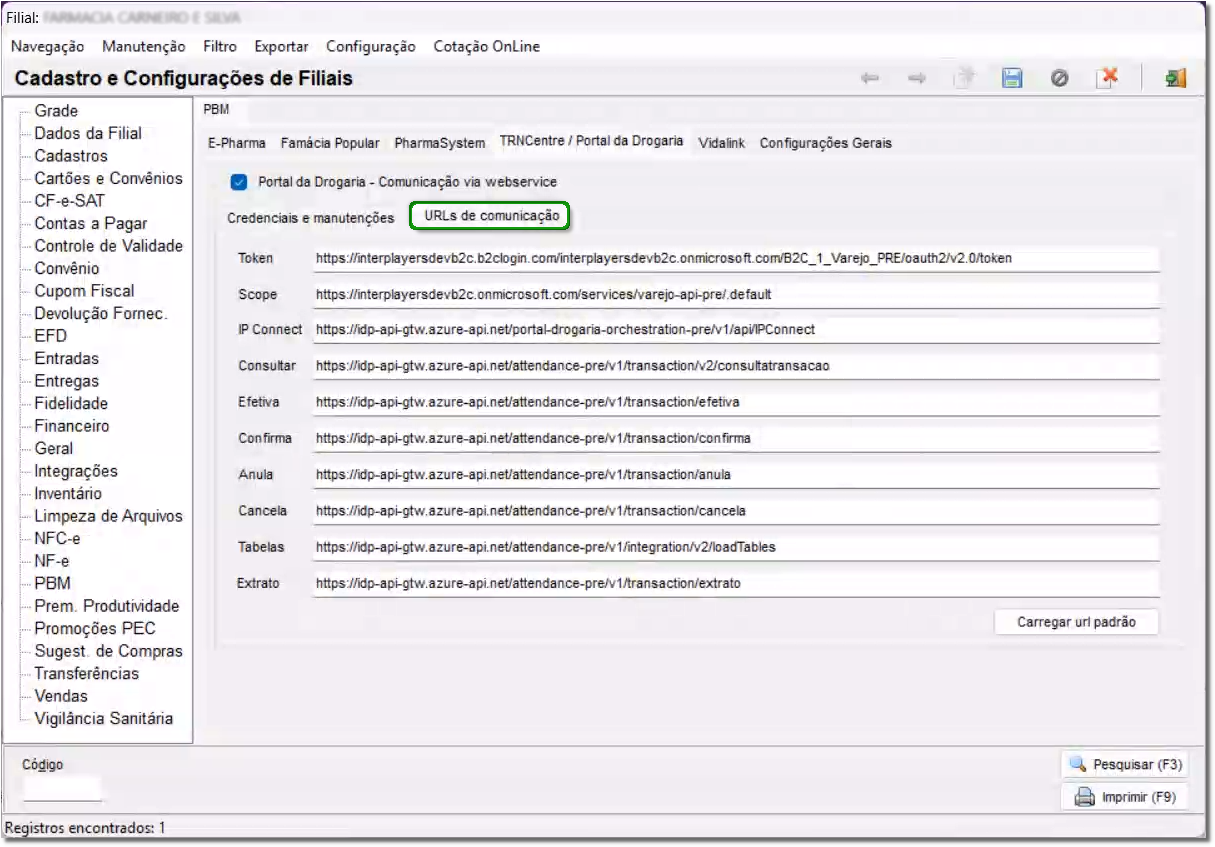1215x847 pixels.
Task: Click the Cancela URL field
Action: (735, 511)
